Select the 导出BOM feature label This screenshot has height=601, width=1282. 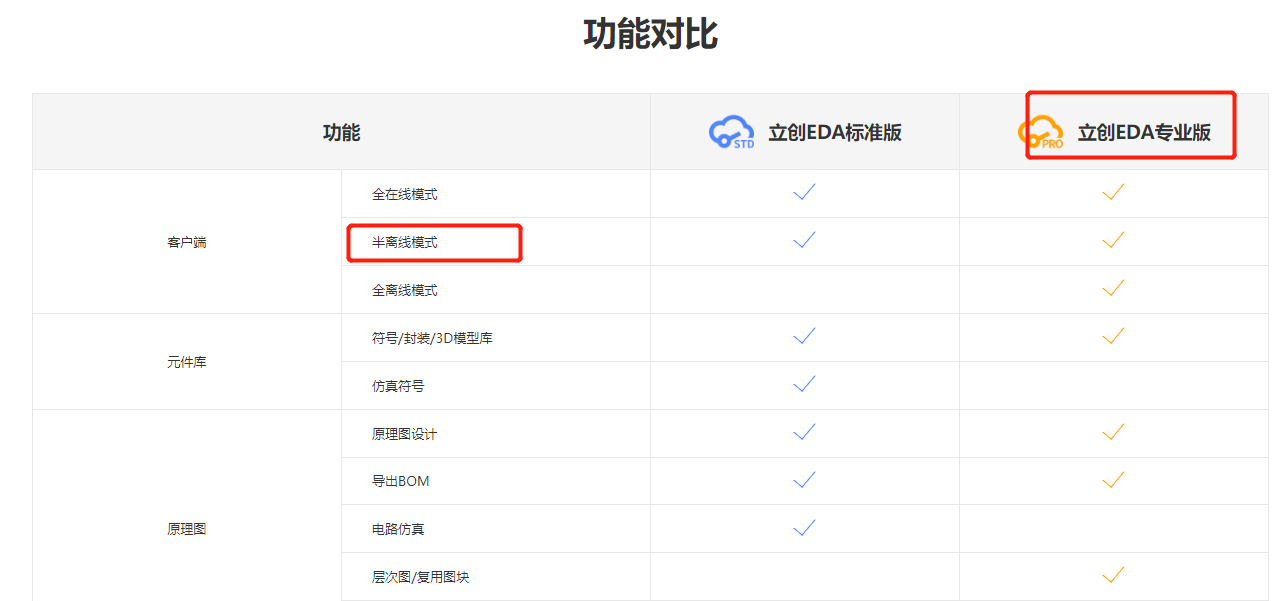pyautogui.click(x=401, y=481)
